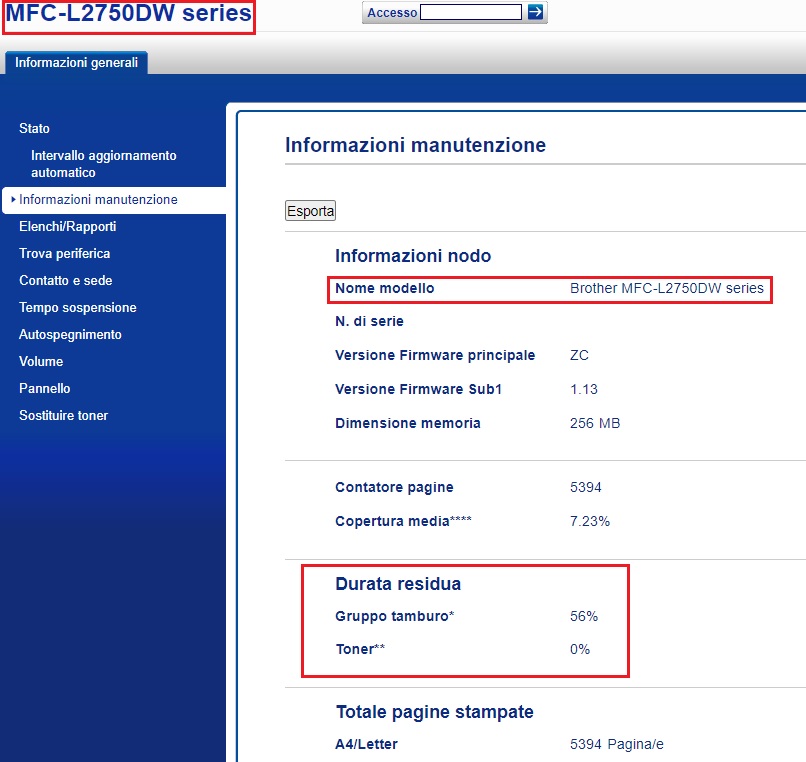Click the Durata residua heading
Image resolution: width=806 pixels, height=762 pixels.
click(x=398, y=584)
